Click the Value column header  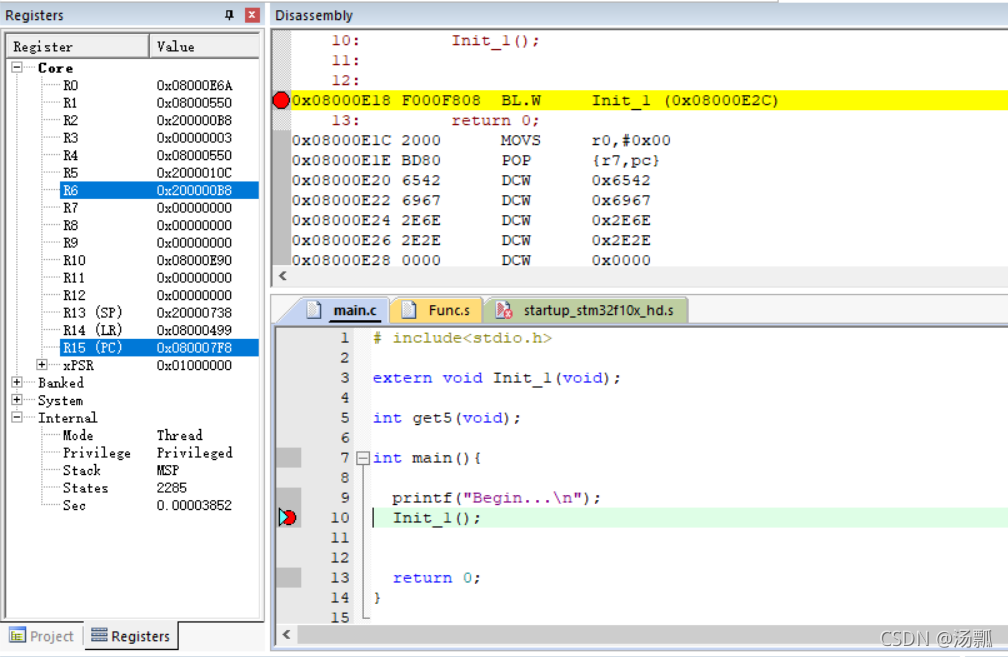click(204, 46)
